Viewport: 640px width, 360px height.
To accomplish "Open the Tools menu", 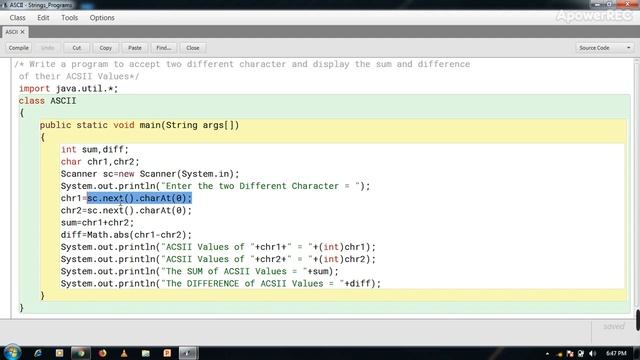I will click(x=69, y=18).
